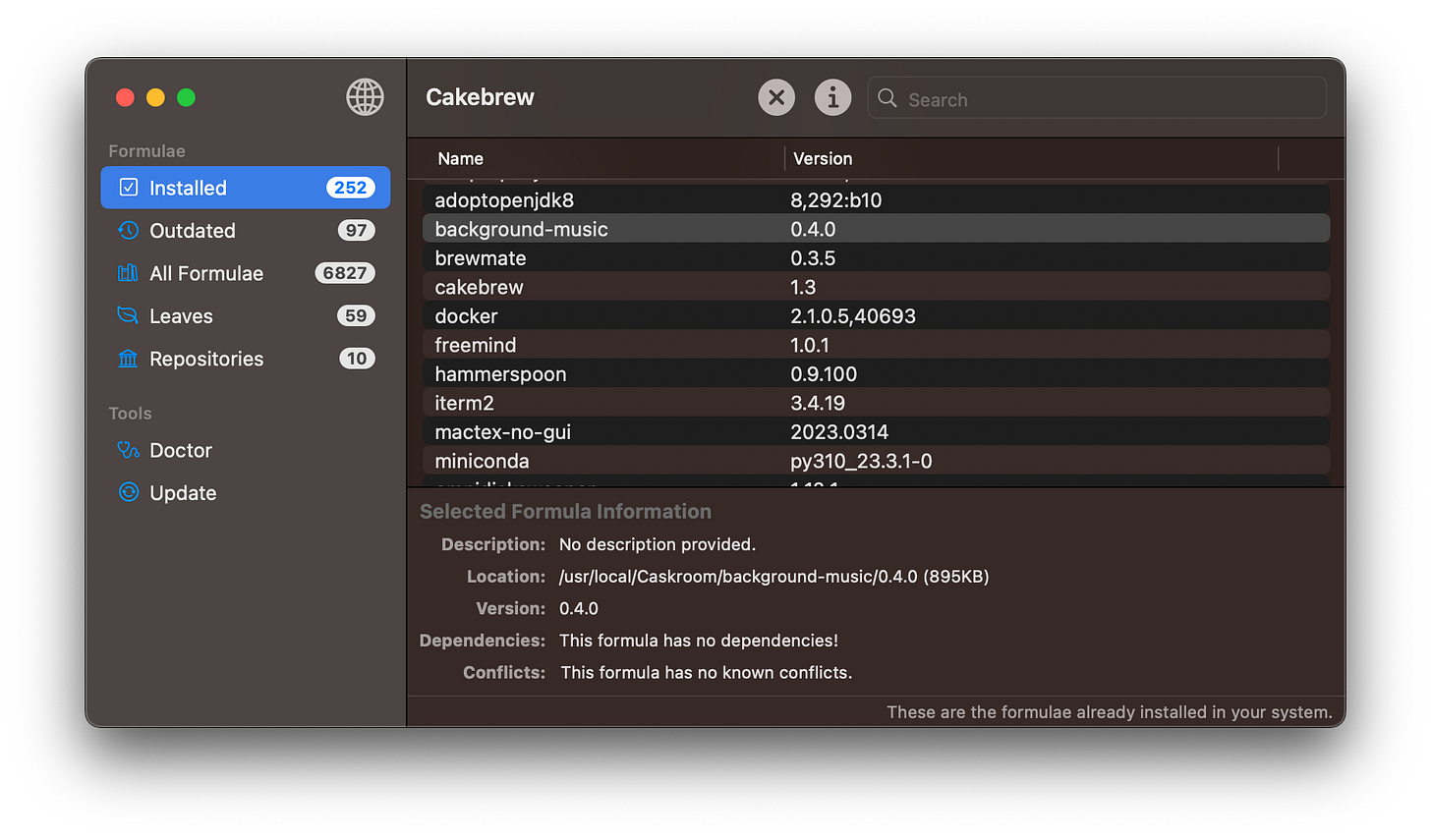Click version py310_23.3.1-0 cell
This screenshot has width=1431, height=840.
coord(861,461)
